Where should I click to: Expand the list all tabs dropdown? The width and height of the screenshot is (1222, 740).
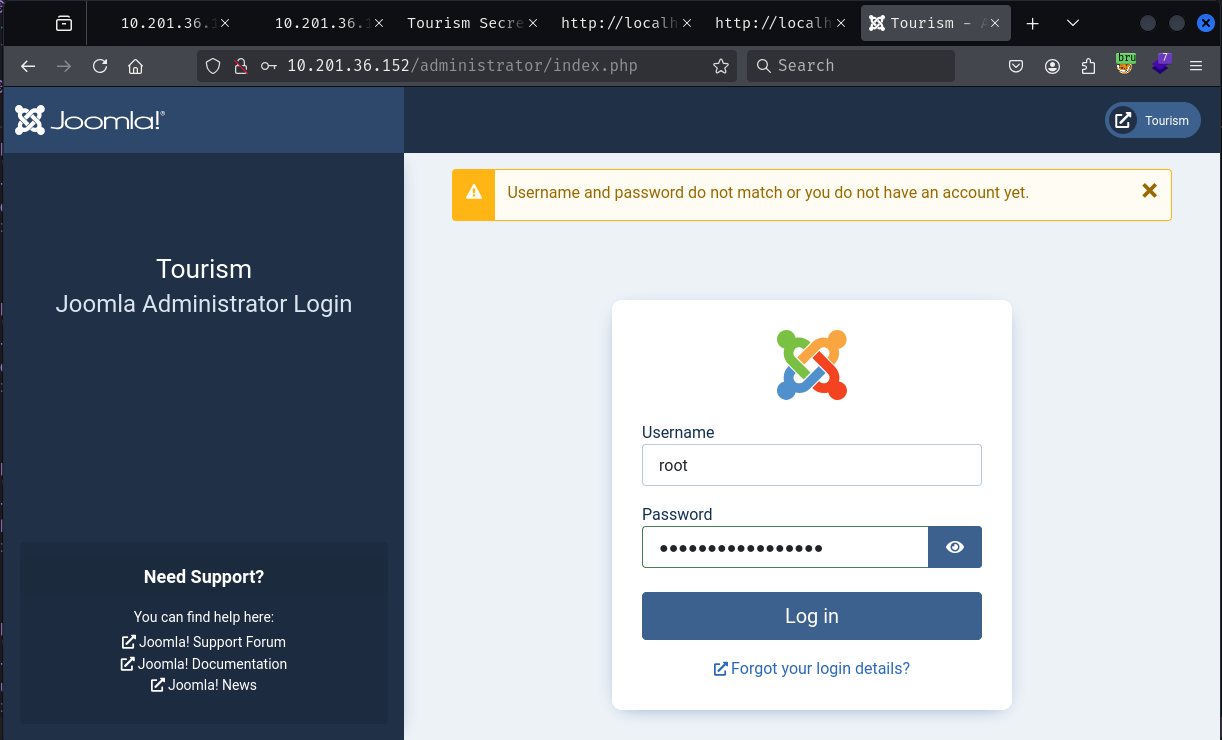(x=1073, y=23)
